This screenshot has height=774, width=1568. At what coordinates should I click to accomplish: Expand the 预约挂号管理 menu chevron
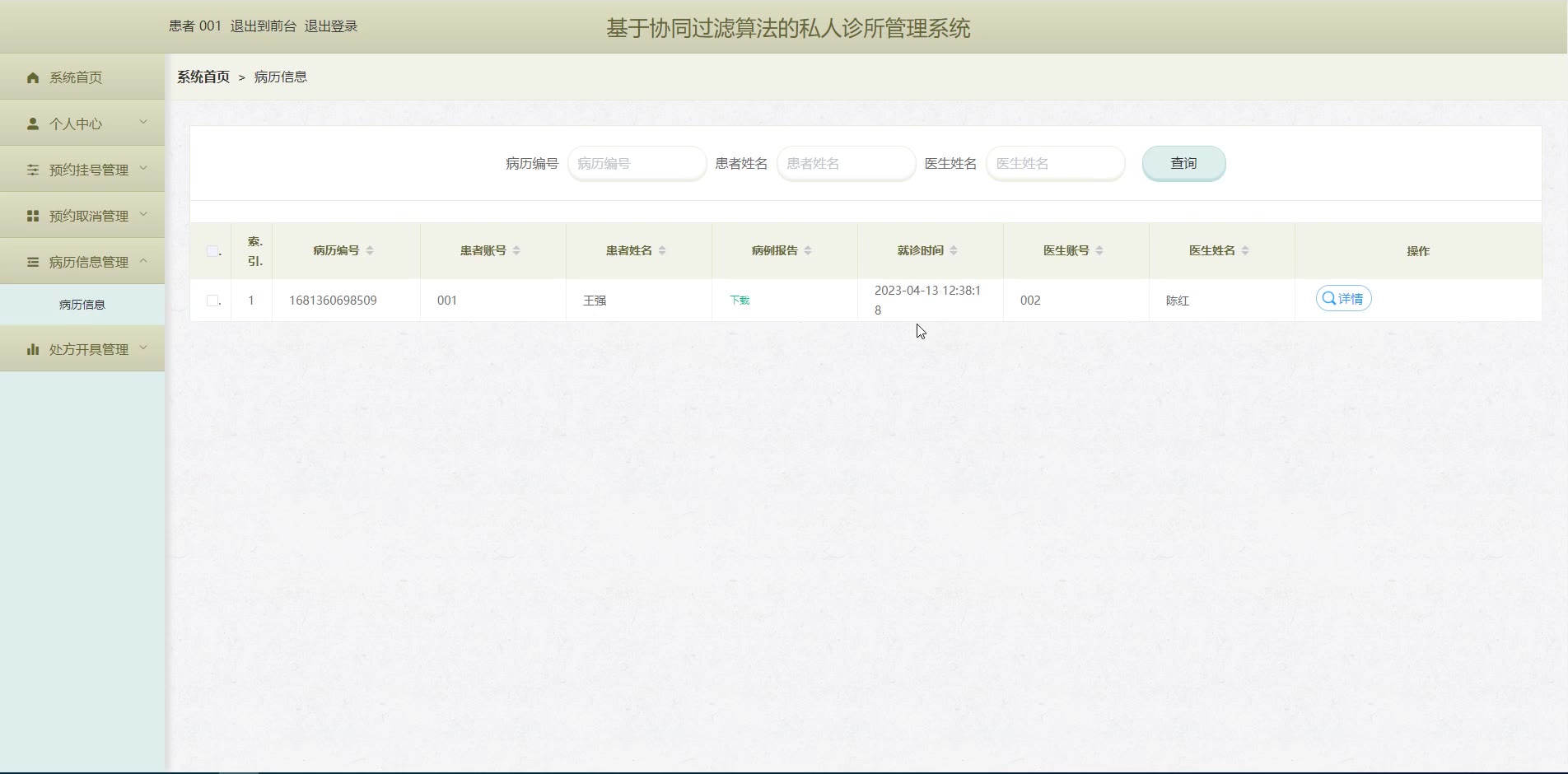143,168
